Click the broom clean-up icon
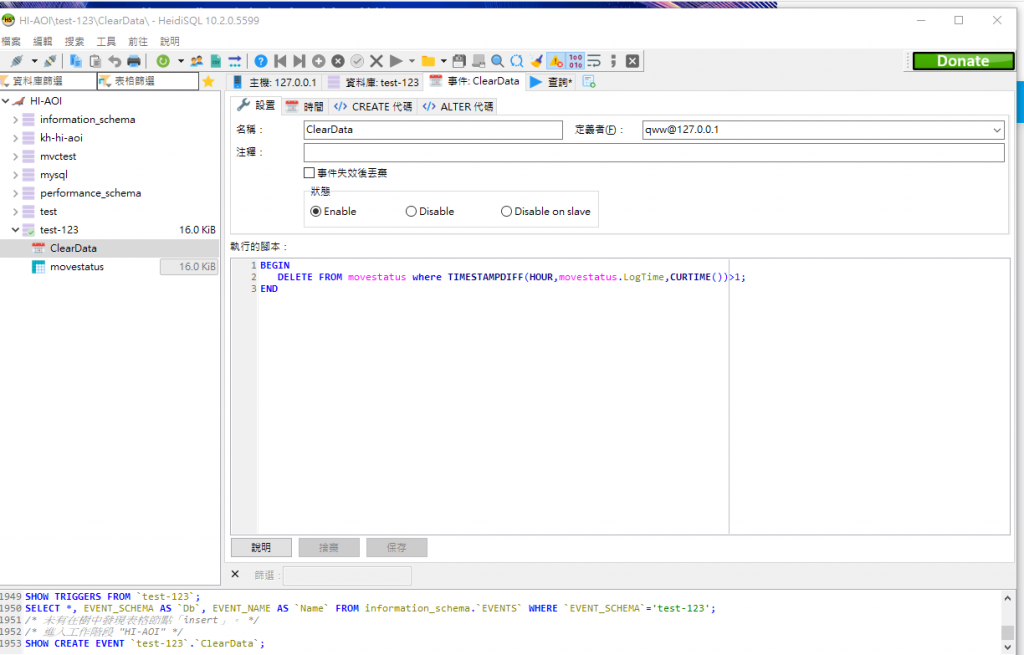Viewport: 1024px width, 655px height. tap(537, 61)
